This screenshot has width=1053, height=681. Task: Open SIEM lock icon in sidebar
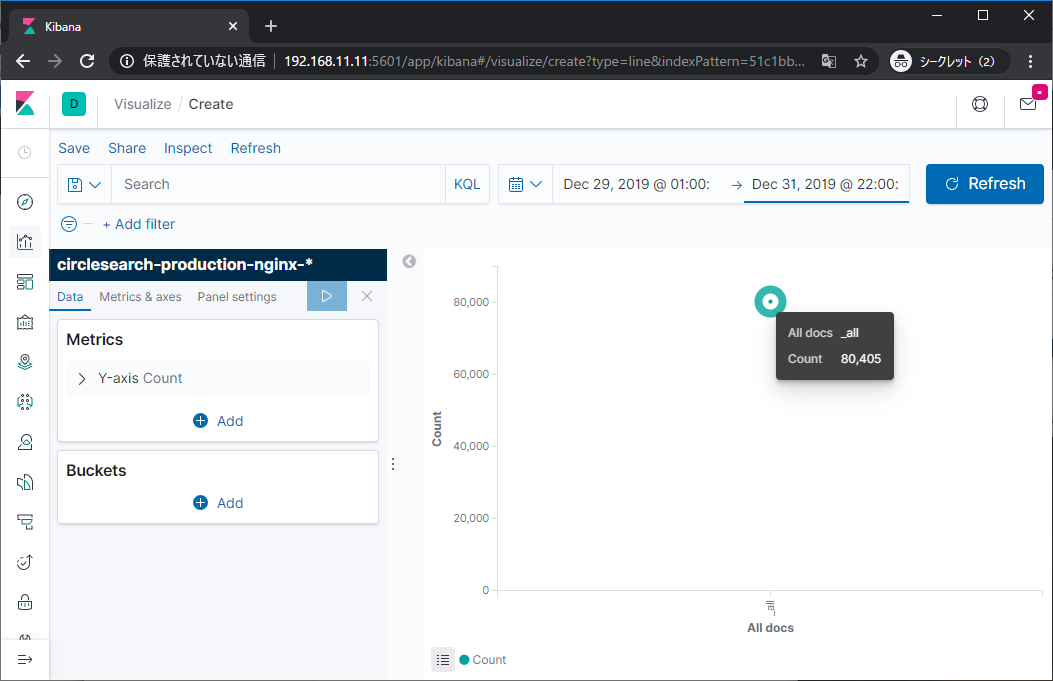[x=25, y=602]
